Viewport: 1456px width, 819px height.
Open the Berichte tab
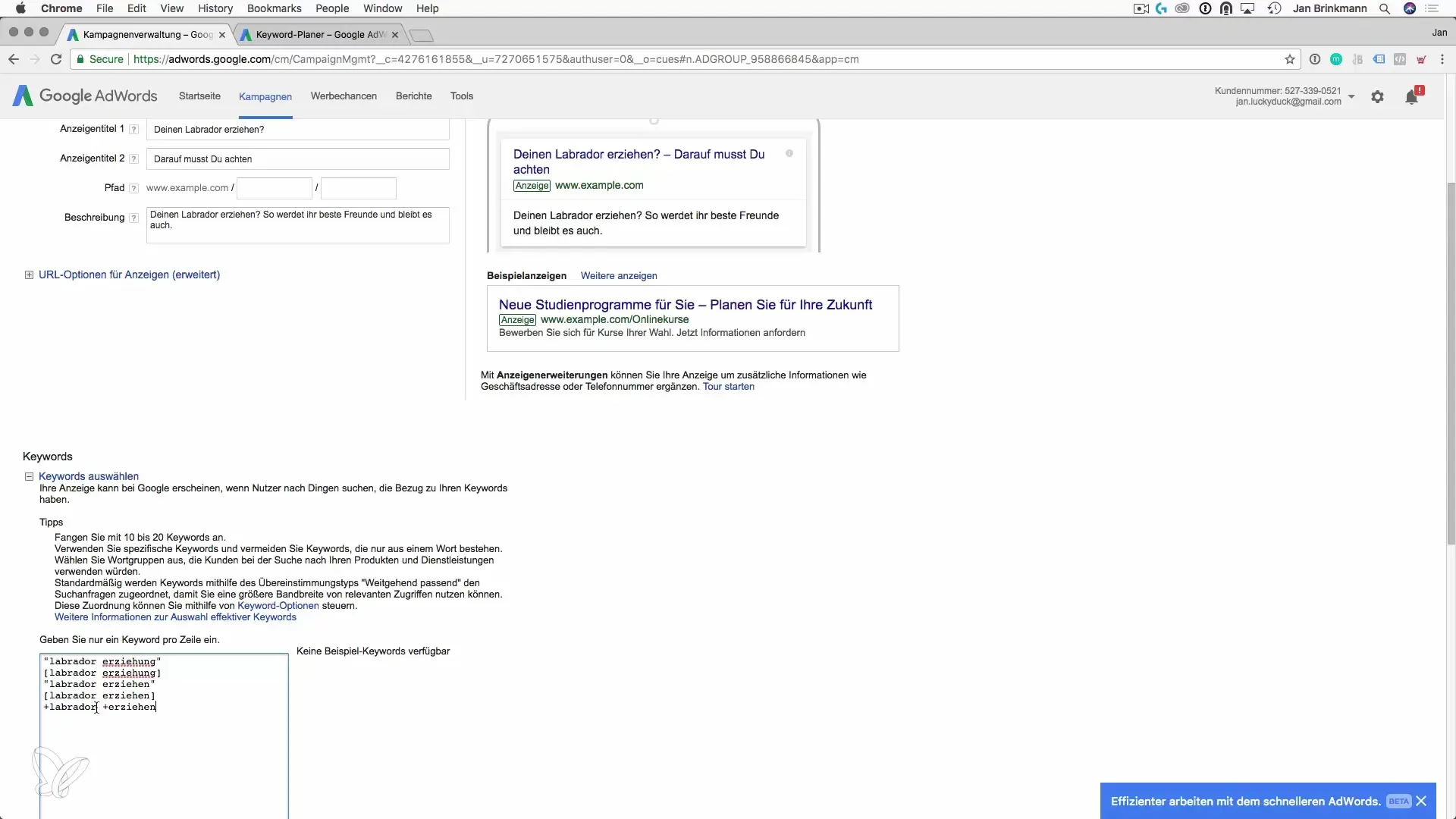414,96
